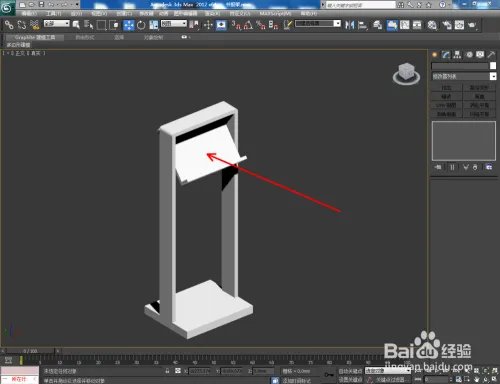Open the Help menu after MAXScript

309,13
